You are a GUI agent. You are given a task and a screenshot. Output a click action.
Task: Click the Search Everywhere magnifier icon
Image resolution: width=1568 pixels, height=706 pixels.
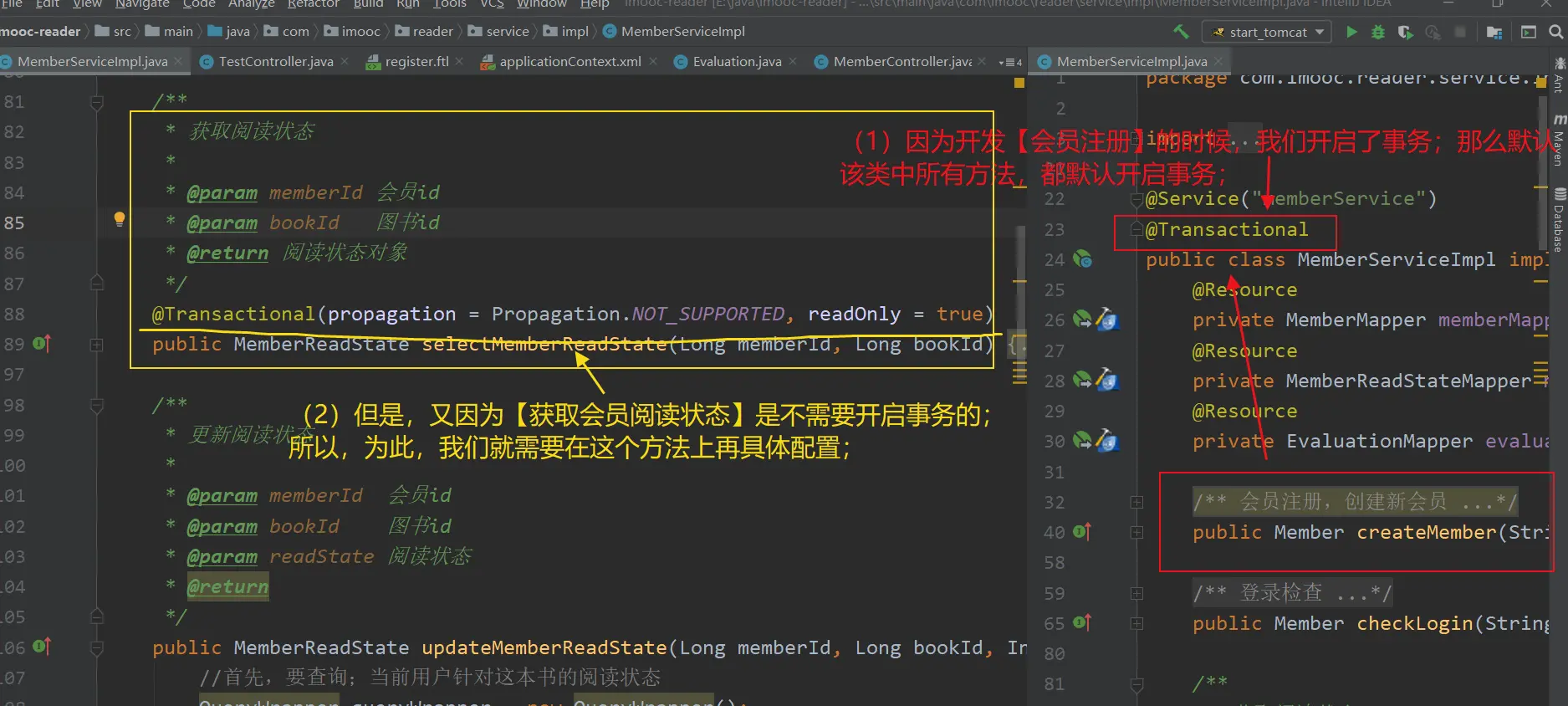[x=1555, y=32]
